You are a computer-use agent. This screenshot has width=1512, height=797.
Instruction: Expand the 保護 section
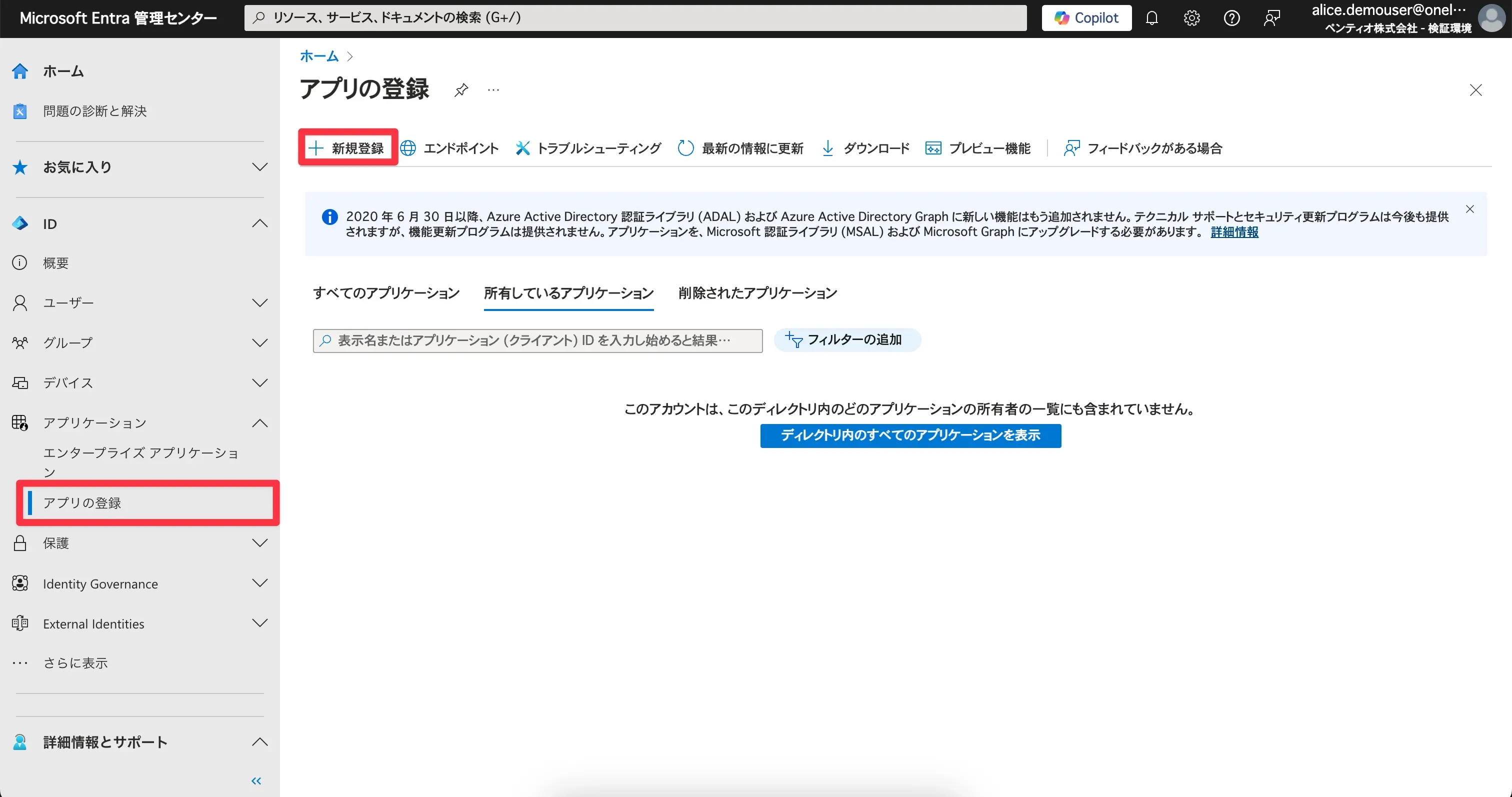click(259, 543)
